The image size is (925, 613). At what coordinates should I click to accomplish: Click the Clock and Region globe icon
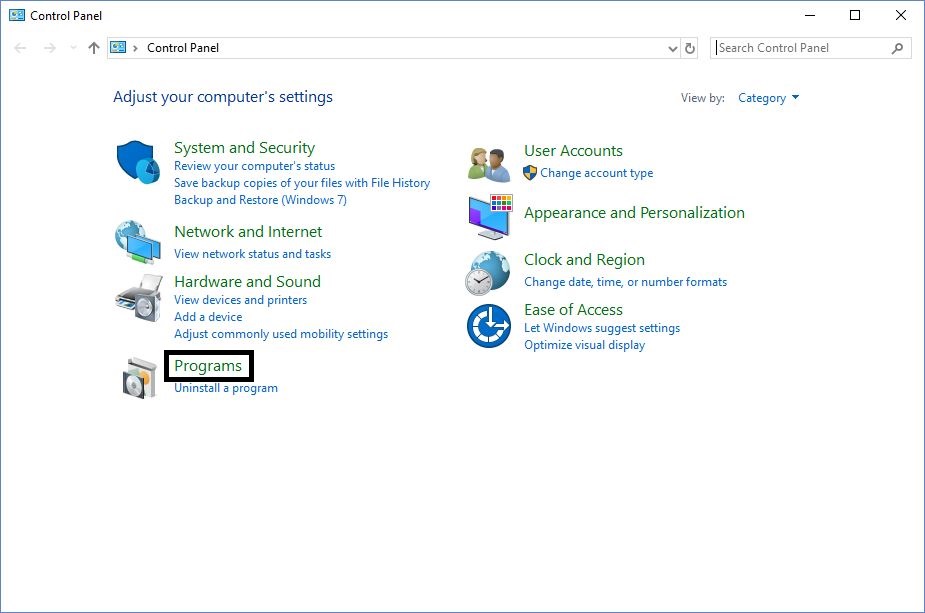pos(488,270)
